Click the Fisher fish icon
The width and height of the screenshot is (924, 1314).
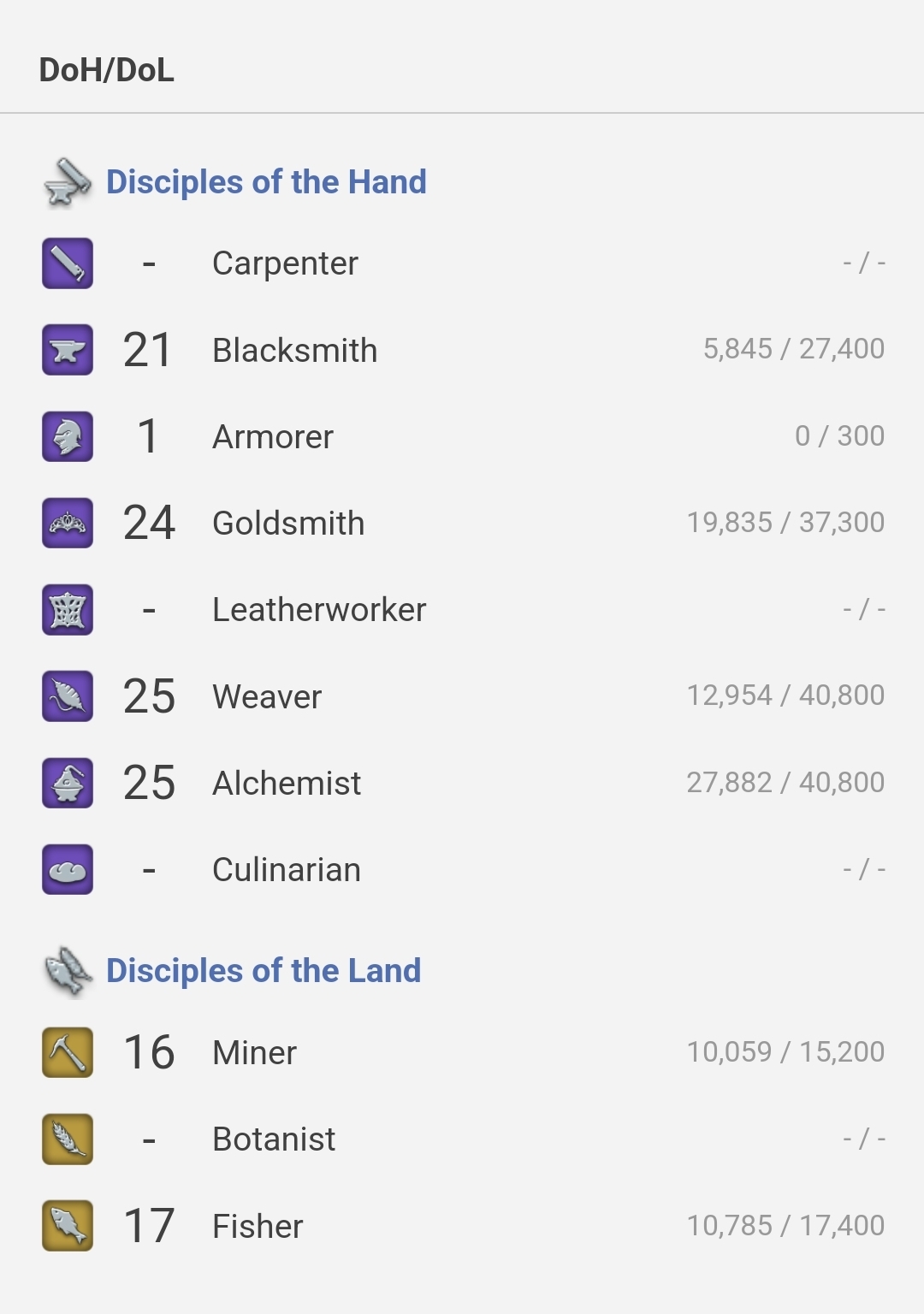coord(68,1225)
